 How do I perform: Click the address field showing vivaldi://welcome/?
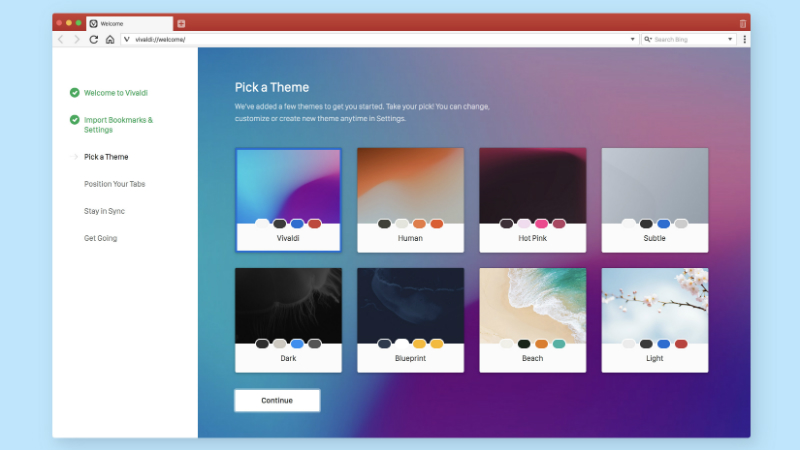[380, 39]
